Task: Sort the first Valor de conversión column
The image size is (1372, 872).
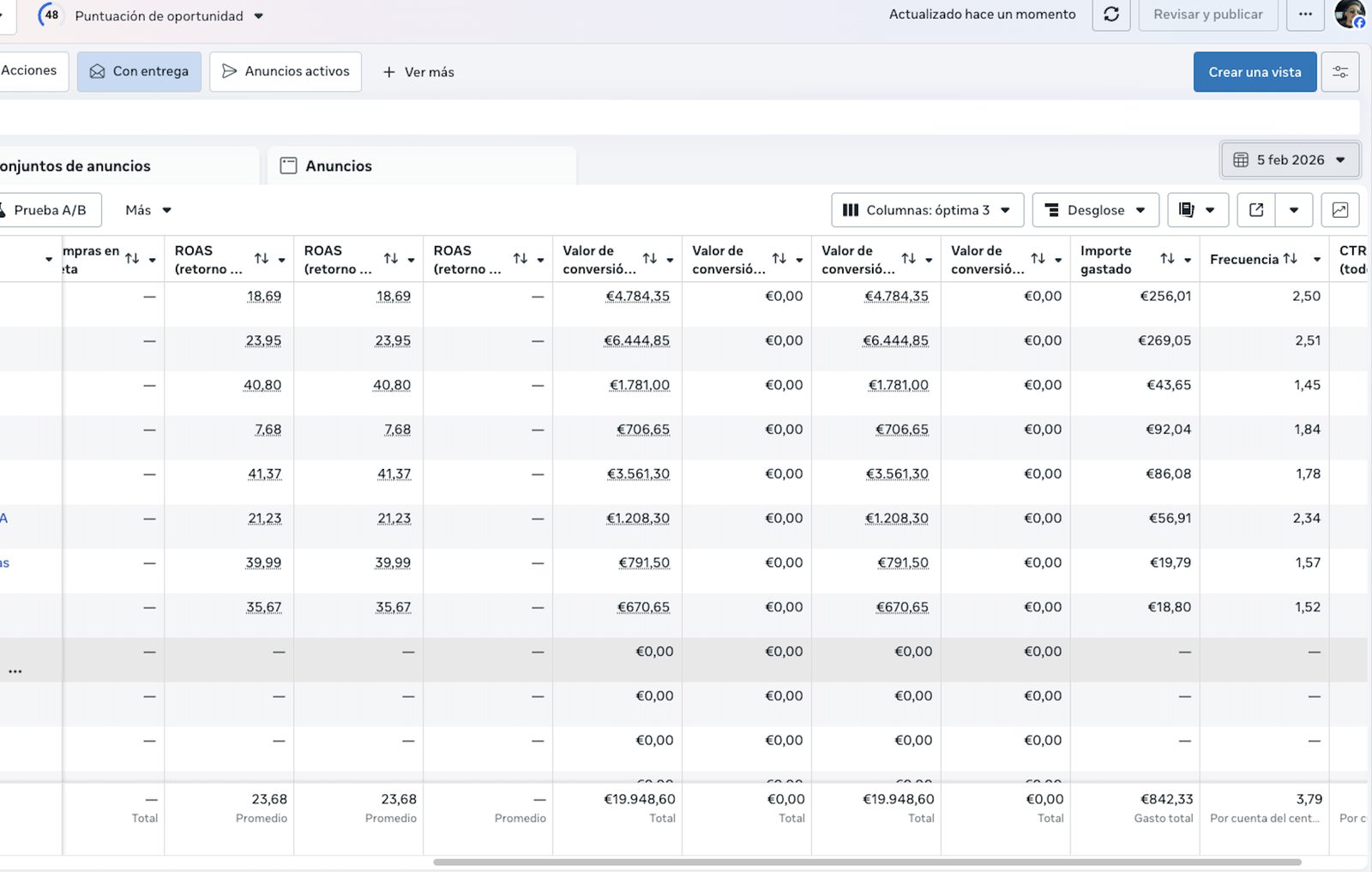Action: point(650,258)
